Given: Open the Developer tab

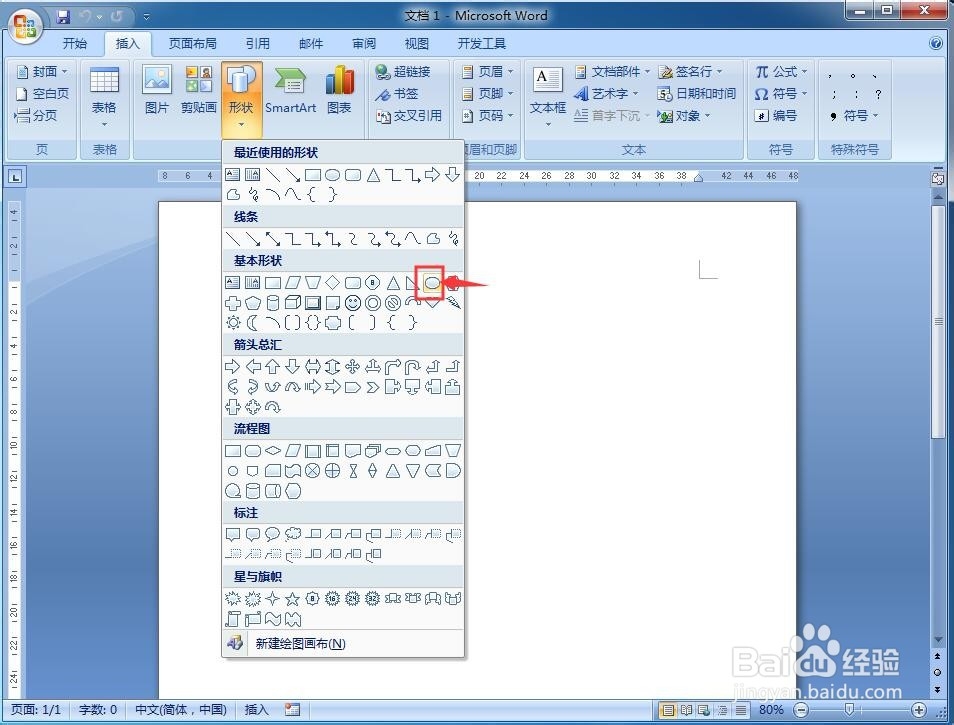Looking at the screenshot, I should (x=481, y=43).
